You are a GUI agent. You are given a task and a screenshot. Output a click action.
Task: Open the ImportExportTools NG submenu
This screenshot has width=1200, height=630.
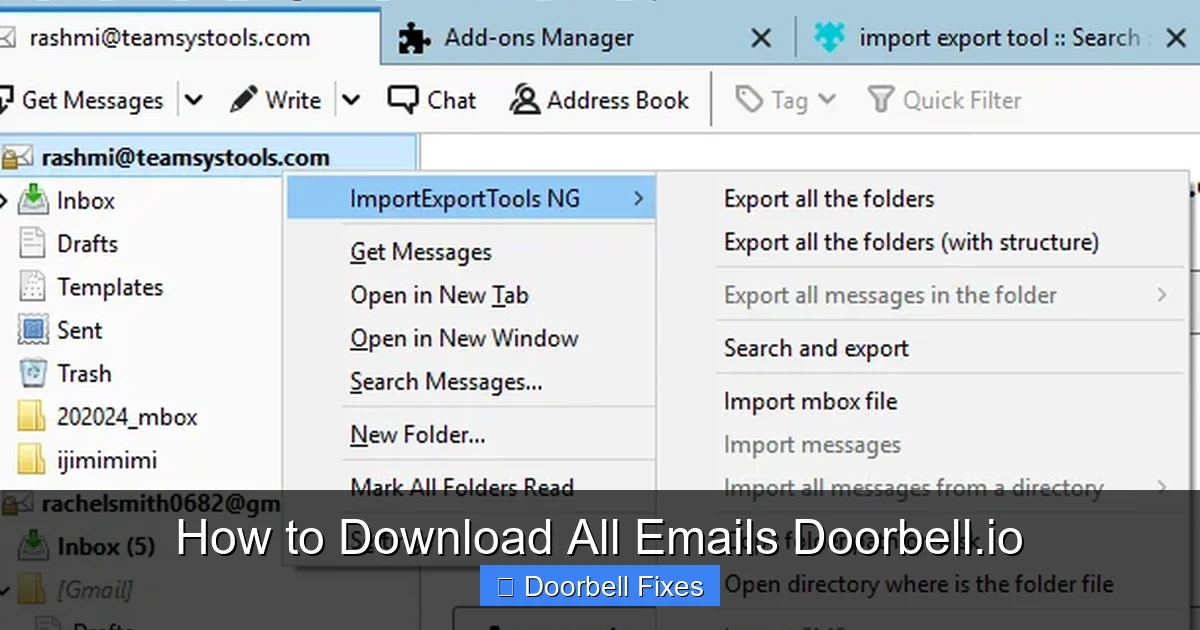pyautogui.click(x=470, y=199)
